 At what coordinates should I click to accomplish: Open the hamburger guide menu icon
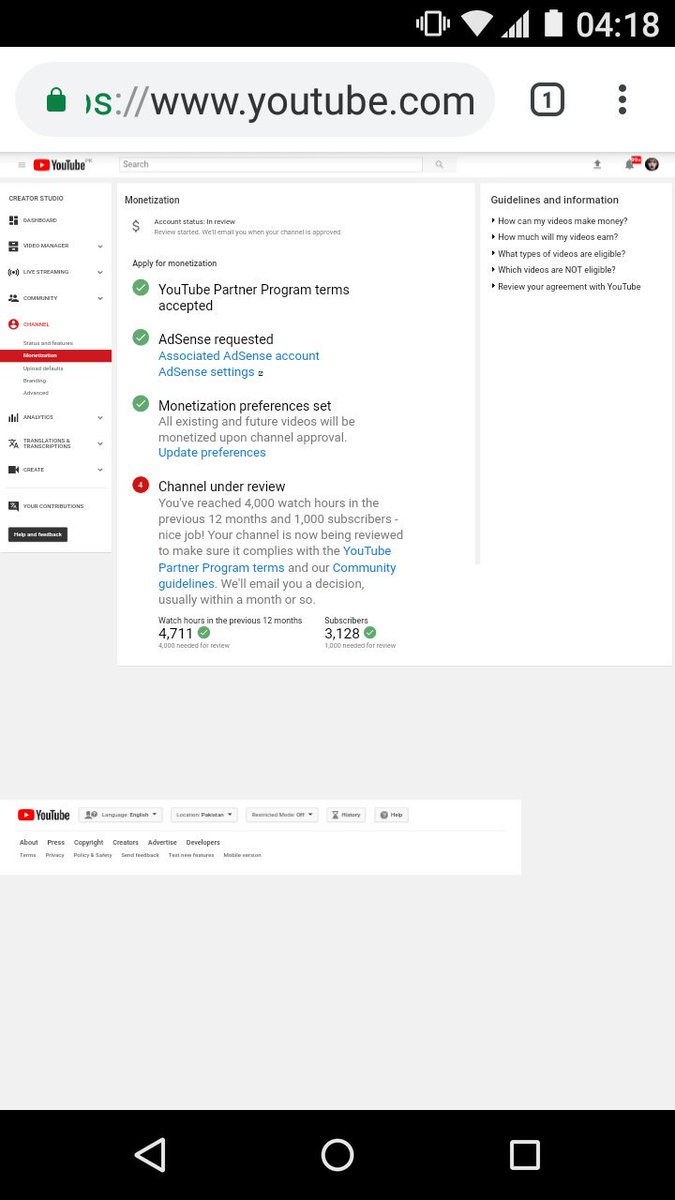22,165
